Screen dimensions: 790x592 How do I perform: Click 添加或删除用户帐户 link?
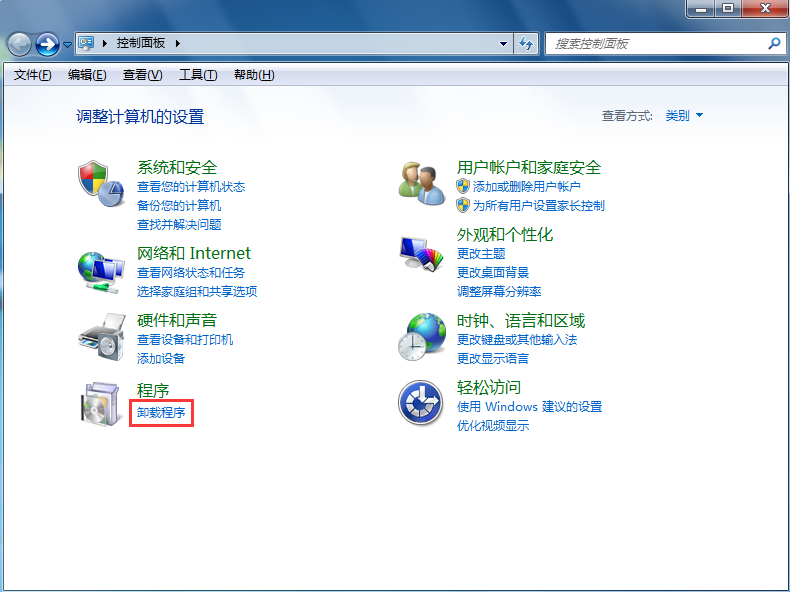coord(526,187)
